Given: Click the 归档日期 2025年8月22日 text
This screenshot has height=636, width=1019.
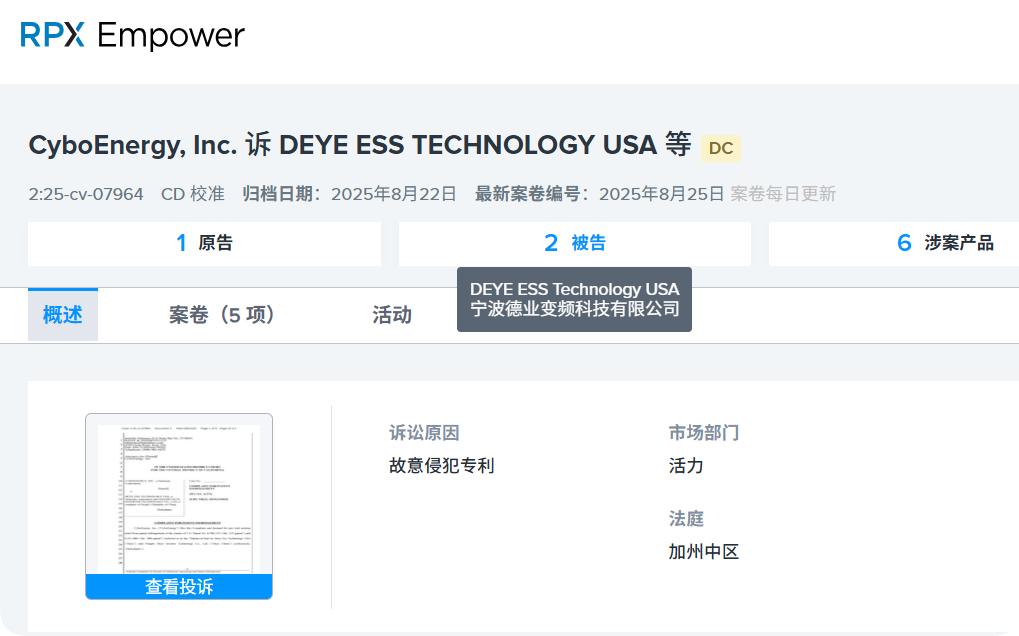Looking at the screenshot, I should click(x=350, y=194).
